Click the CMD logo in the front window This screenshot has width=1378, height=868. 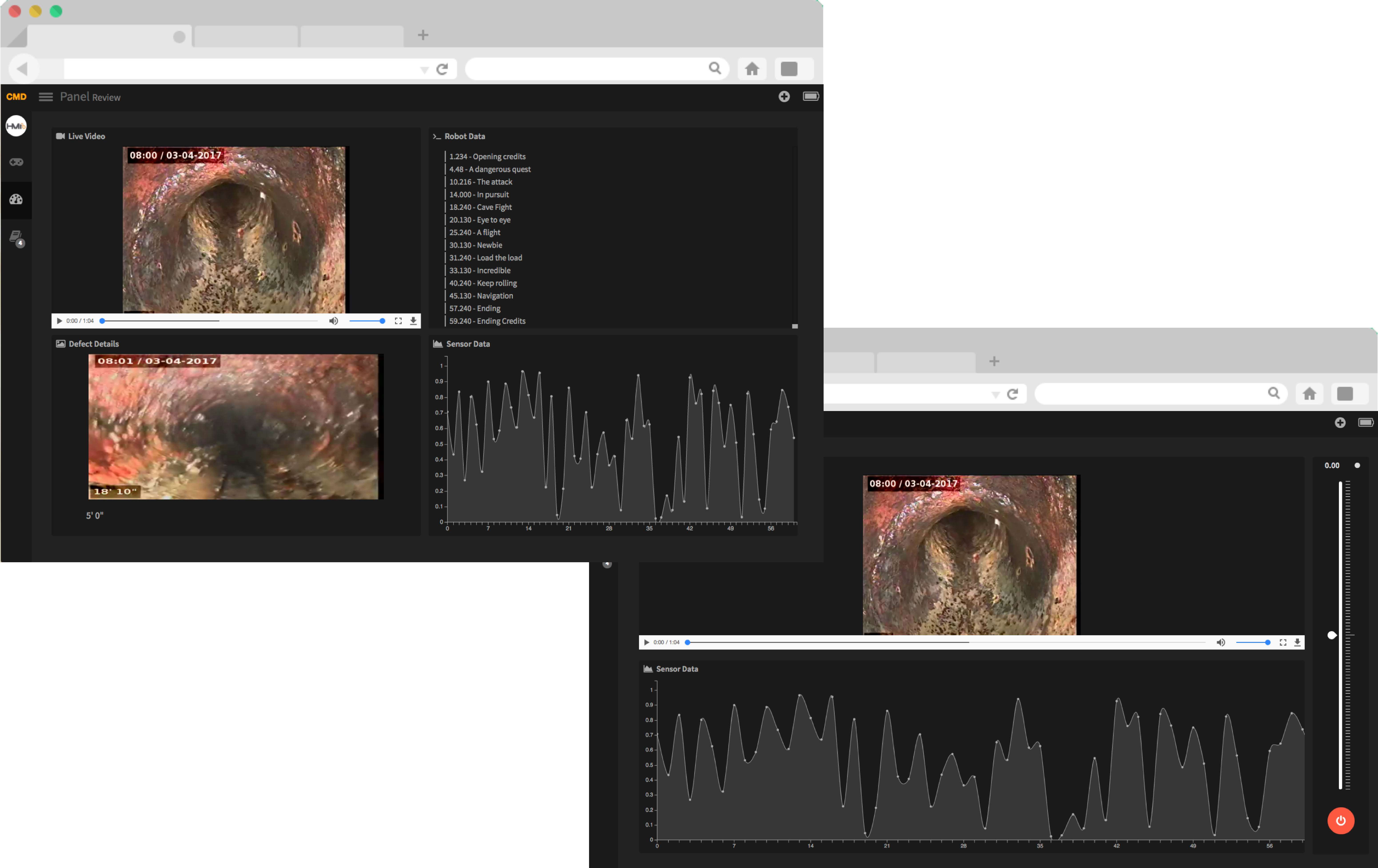(16, 97)
